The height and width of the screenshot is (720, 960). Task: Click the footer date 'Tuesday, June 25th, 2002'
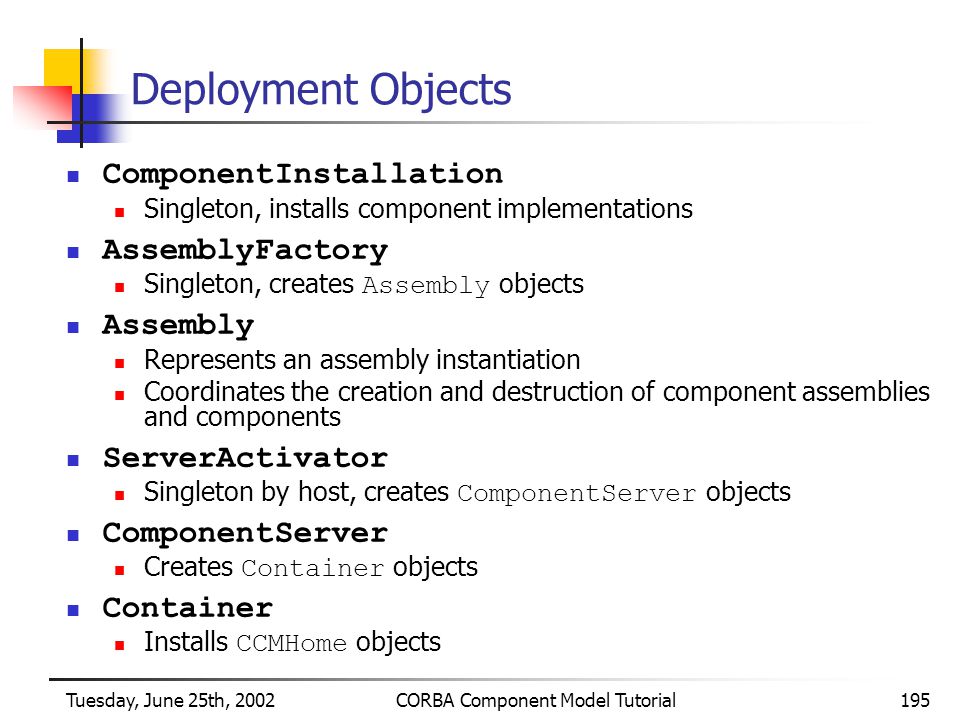170,700
